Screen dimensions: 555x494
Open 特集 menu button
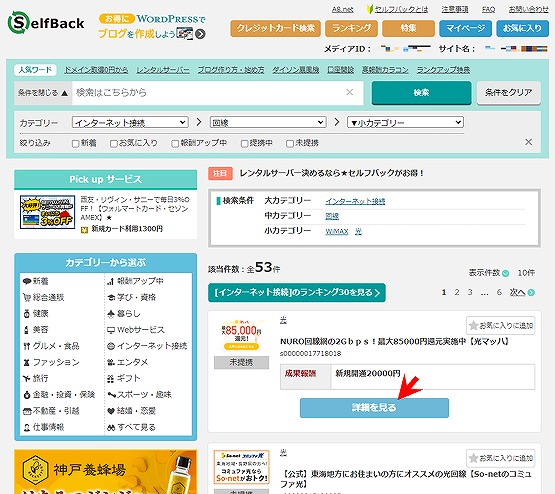pyautogui.click(x=408, y=28)
